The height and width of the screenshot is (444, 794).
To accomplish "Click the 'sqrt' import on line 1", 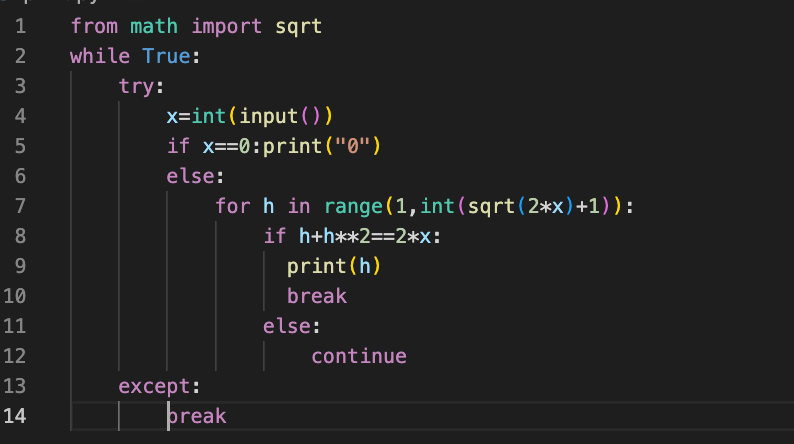I will click(298, 26).
